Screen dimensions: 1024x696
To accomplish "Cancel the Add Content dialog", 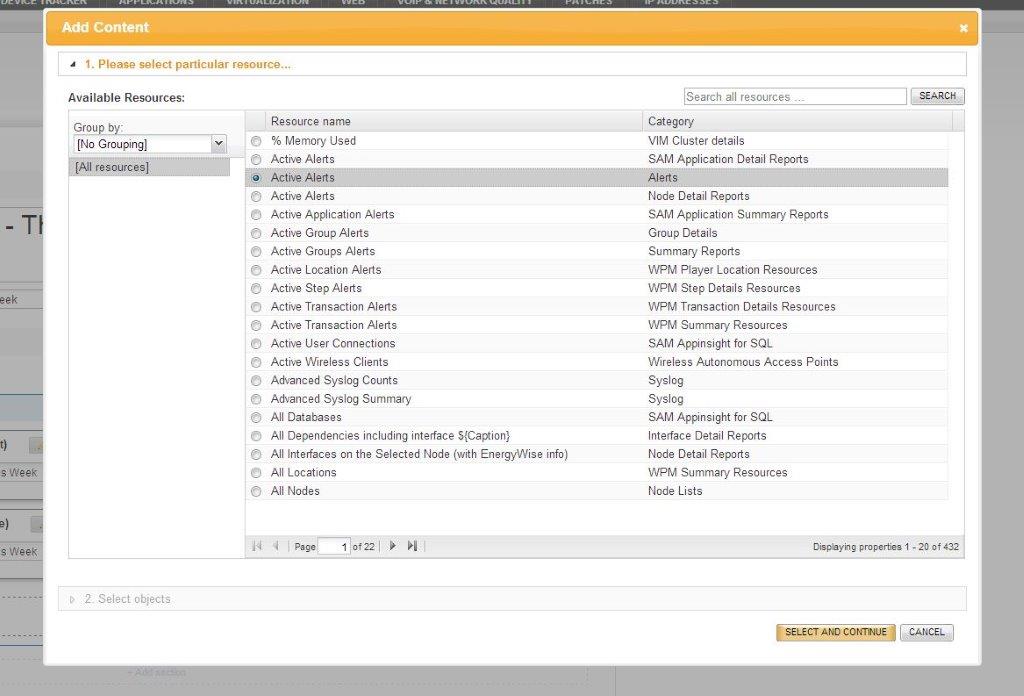I will pyautogui.click(x=927, y=632).
